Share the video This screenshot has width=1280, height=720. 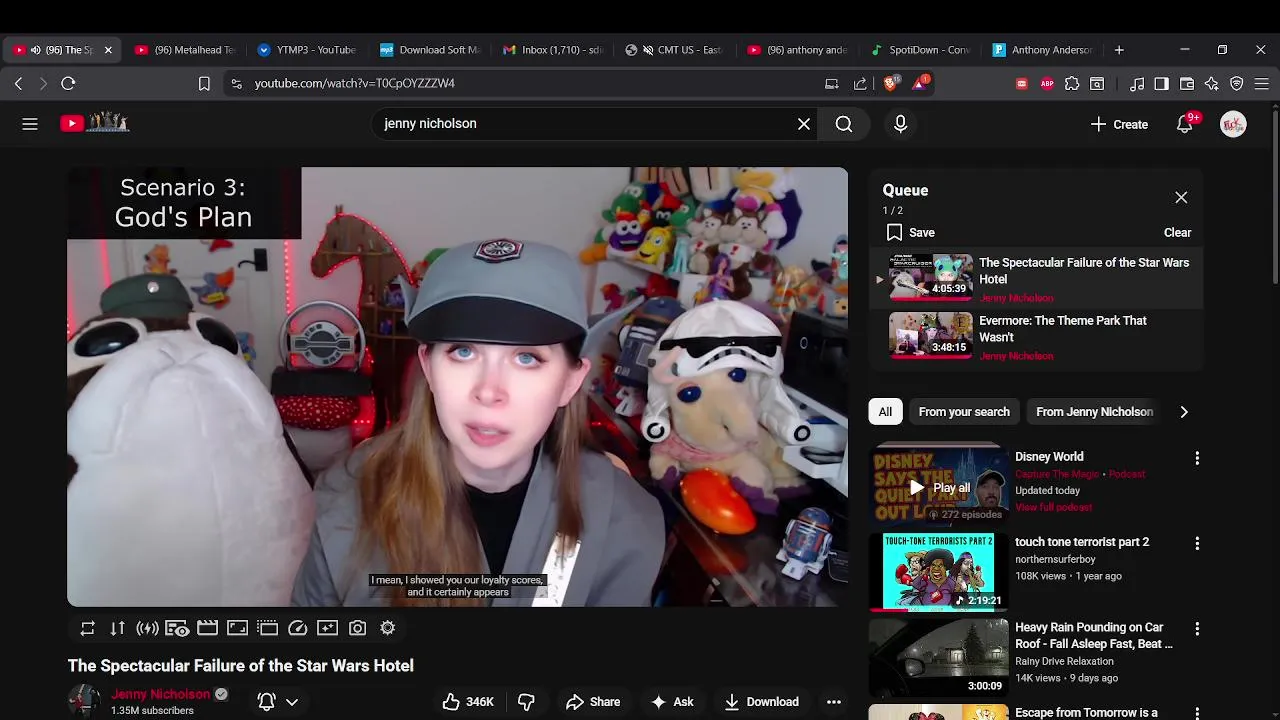click(x=593, y=702)
